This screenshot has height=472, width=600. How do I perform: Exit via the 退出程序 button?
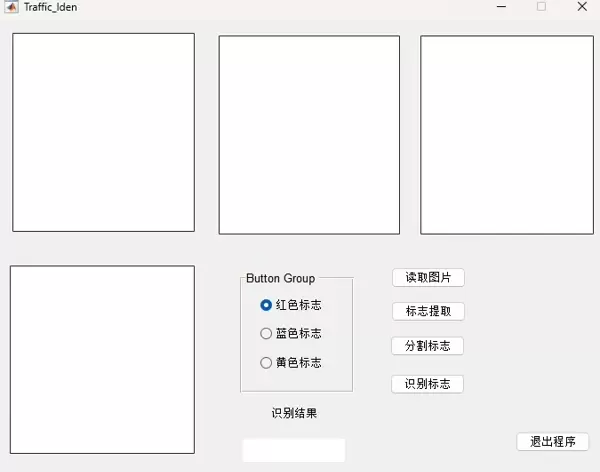[x=552, y=441]
